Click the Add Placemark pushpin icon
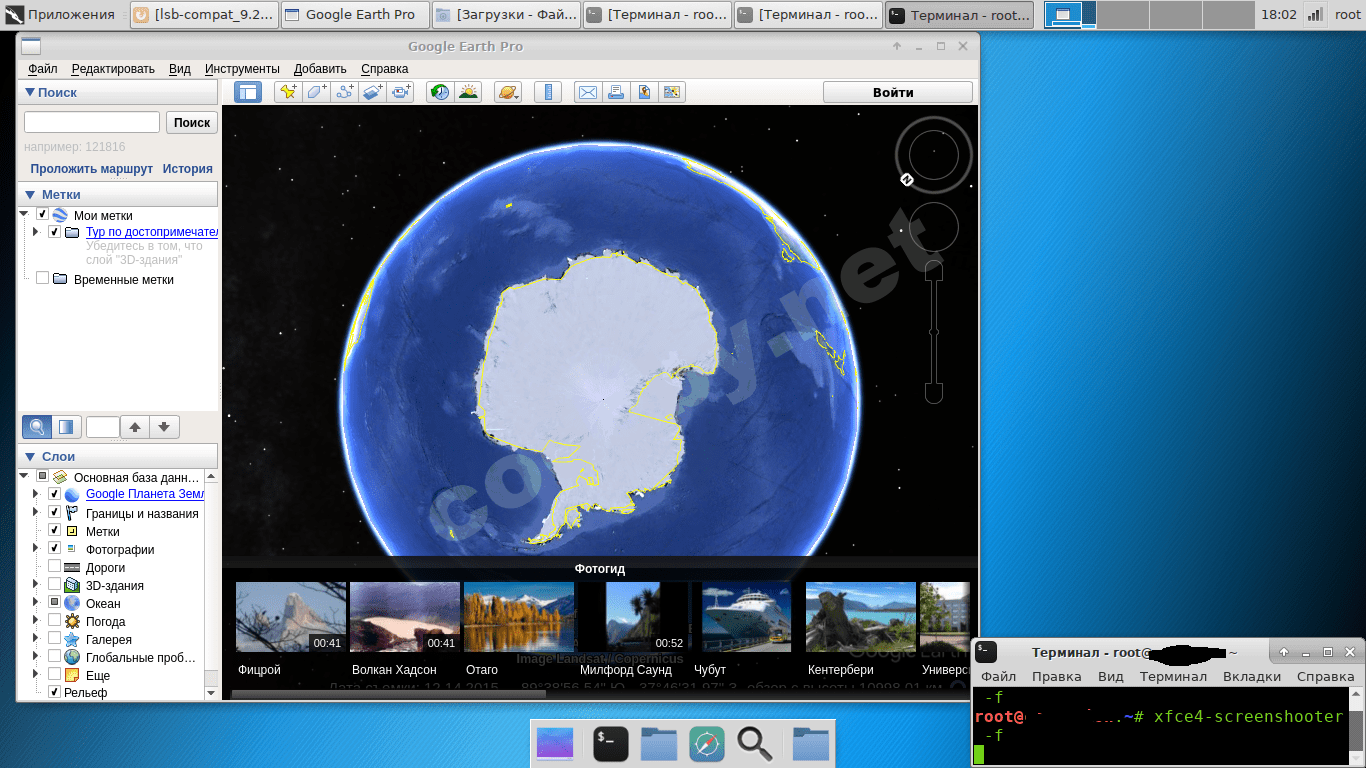Viewport: 1366px width, 768px height. pyautogui.click(x=288, y=92)
